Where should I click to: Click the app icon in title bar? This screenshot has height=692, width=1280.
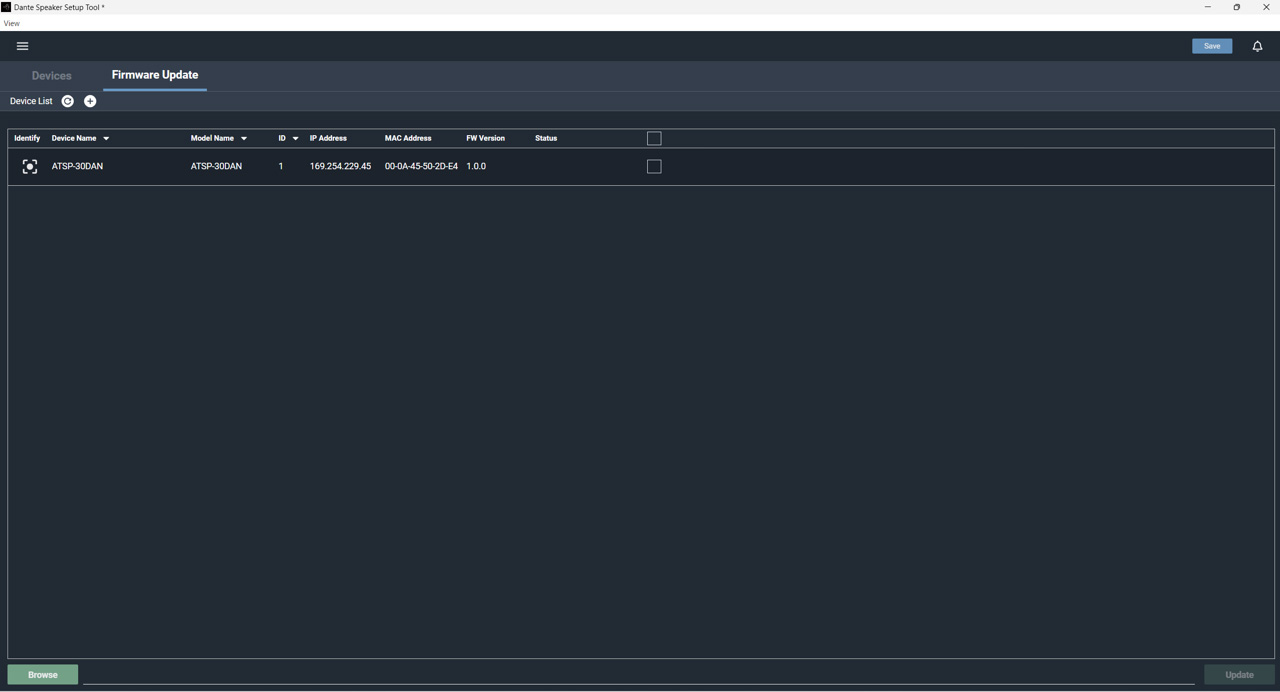[x=6, y=7]
